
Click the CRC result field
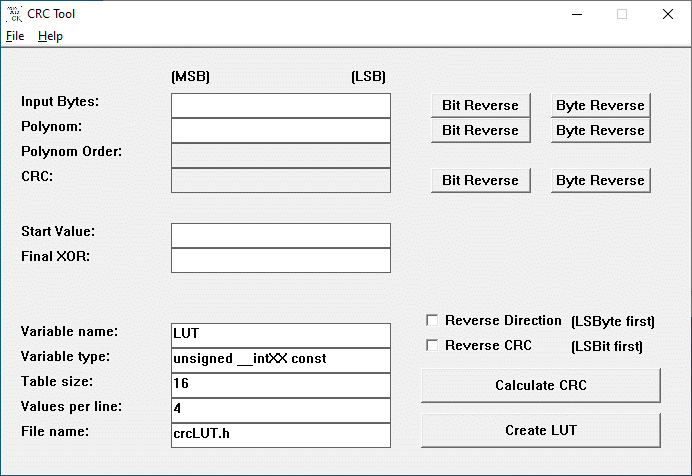tap(281, 180)
